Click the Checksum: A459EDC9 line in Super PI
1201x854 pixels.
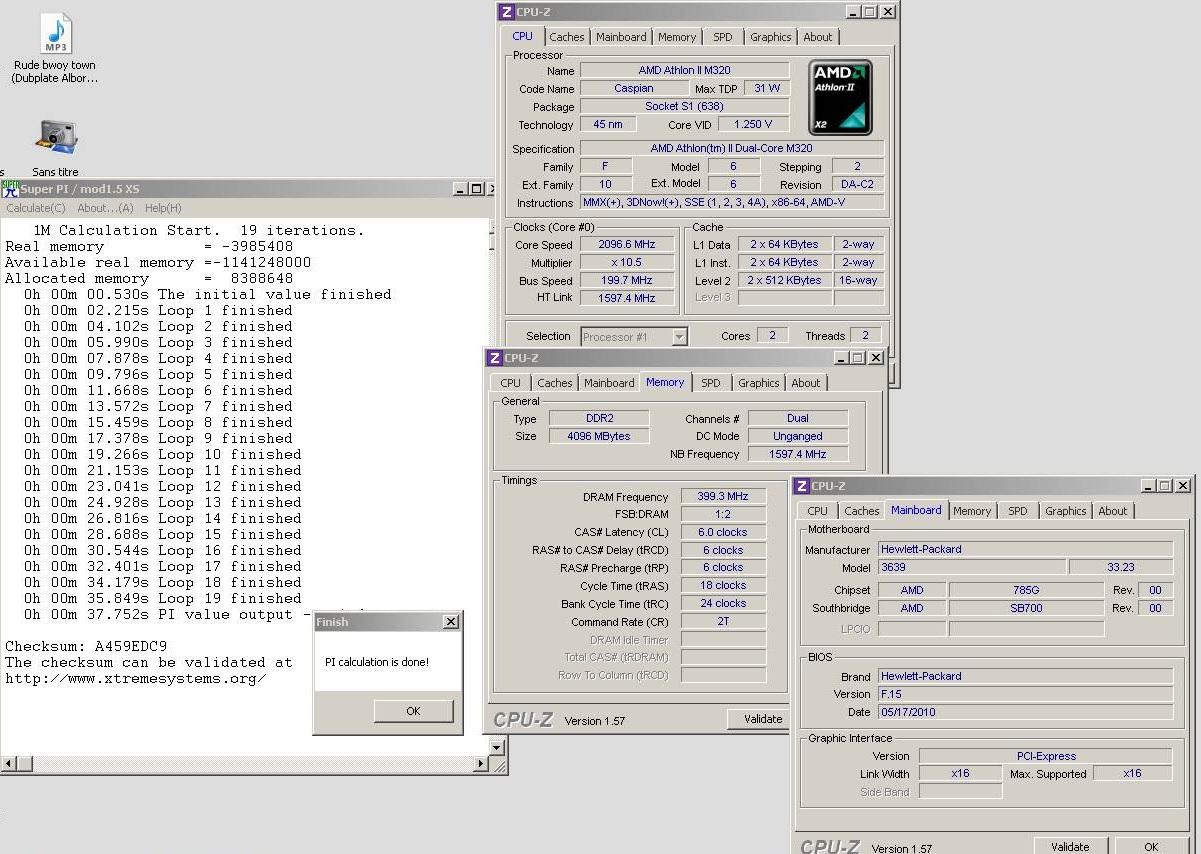point(86,646)
